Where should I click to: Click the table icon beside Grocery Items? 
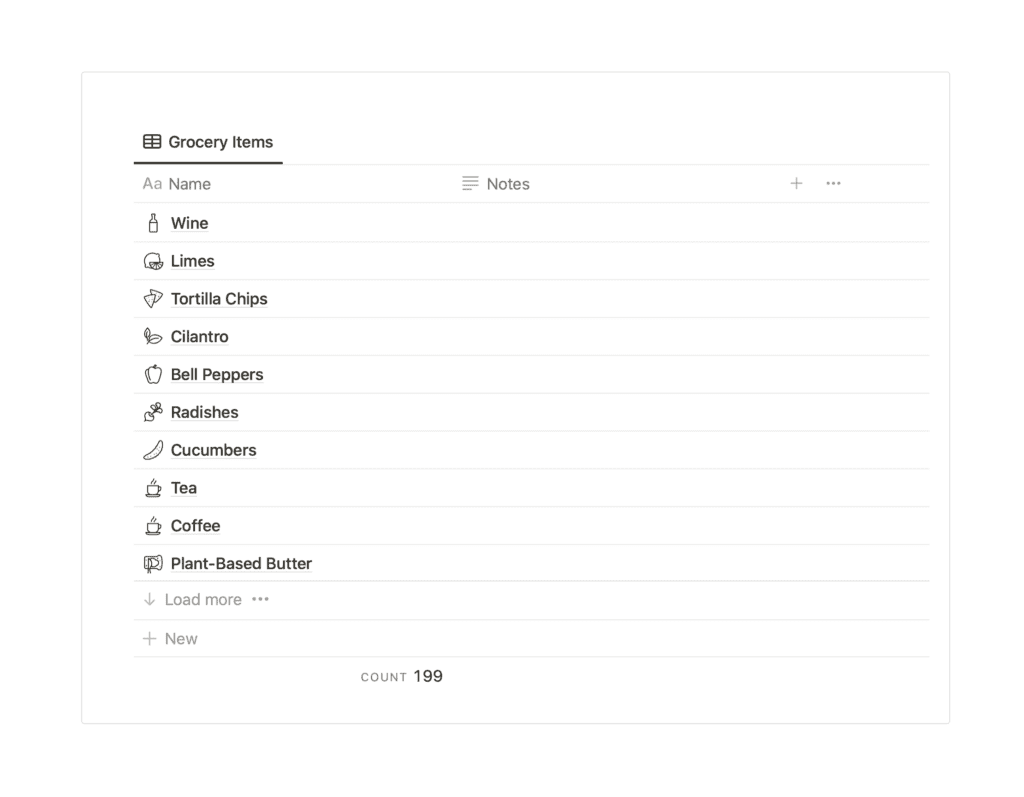tap(152, 142)
